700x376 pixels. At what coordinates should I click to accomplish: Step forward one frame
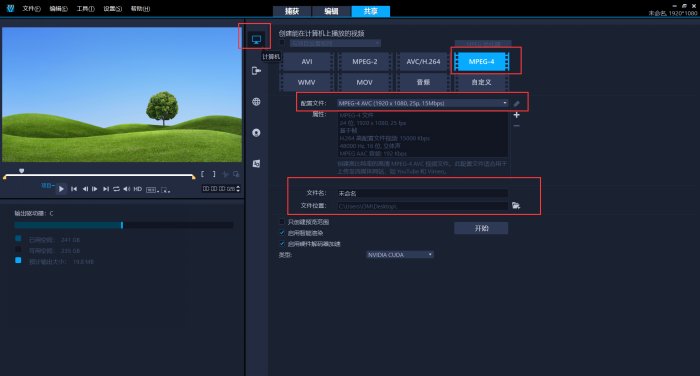[x=95, y=189]
